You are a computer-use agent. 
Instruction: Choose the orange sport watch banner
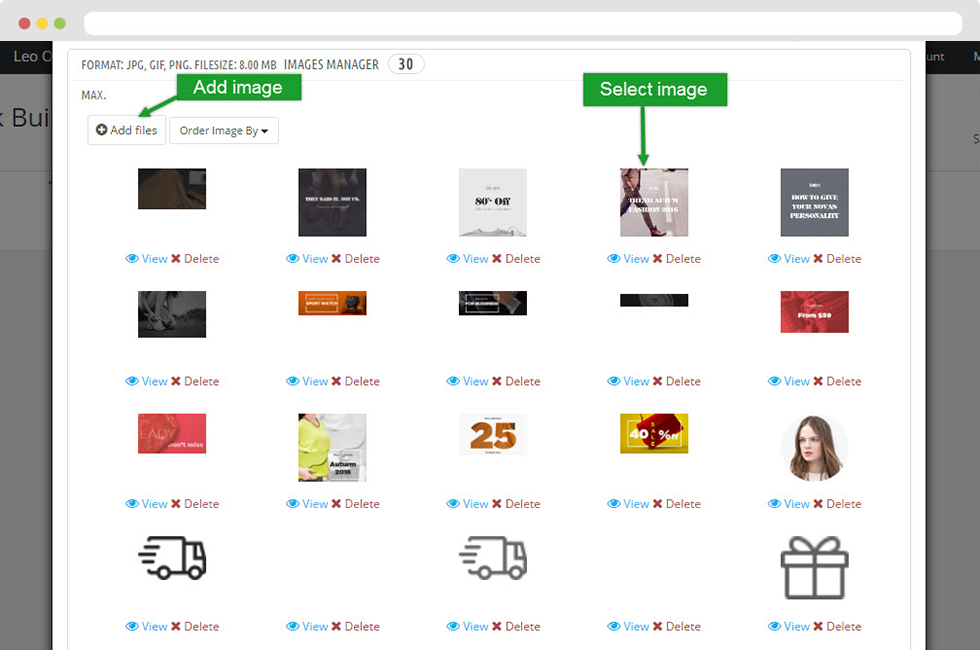(332, 303)
